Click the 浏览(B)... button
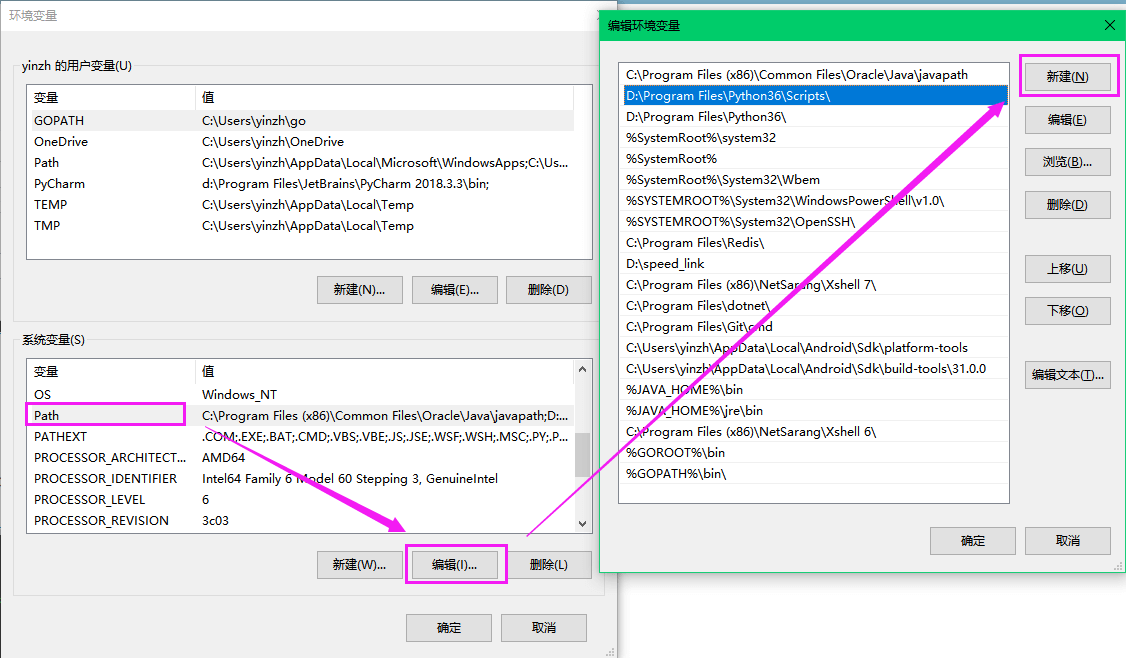1126x658 pixels. pos(1068,162)
